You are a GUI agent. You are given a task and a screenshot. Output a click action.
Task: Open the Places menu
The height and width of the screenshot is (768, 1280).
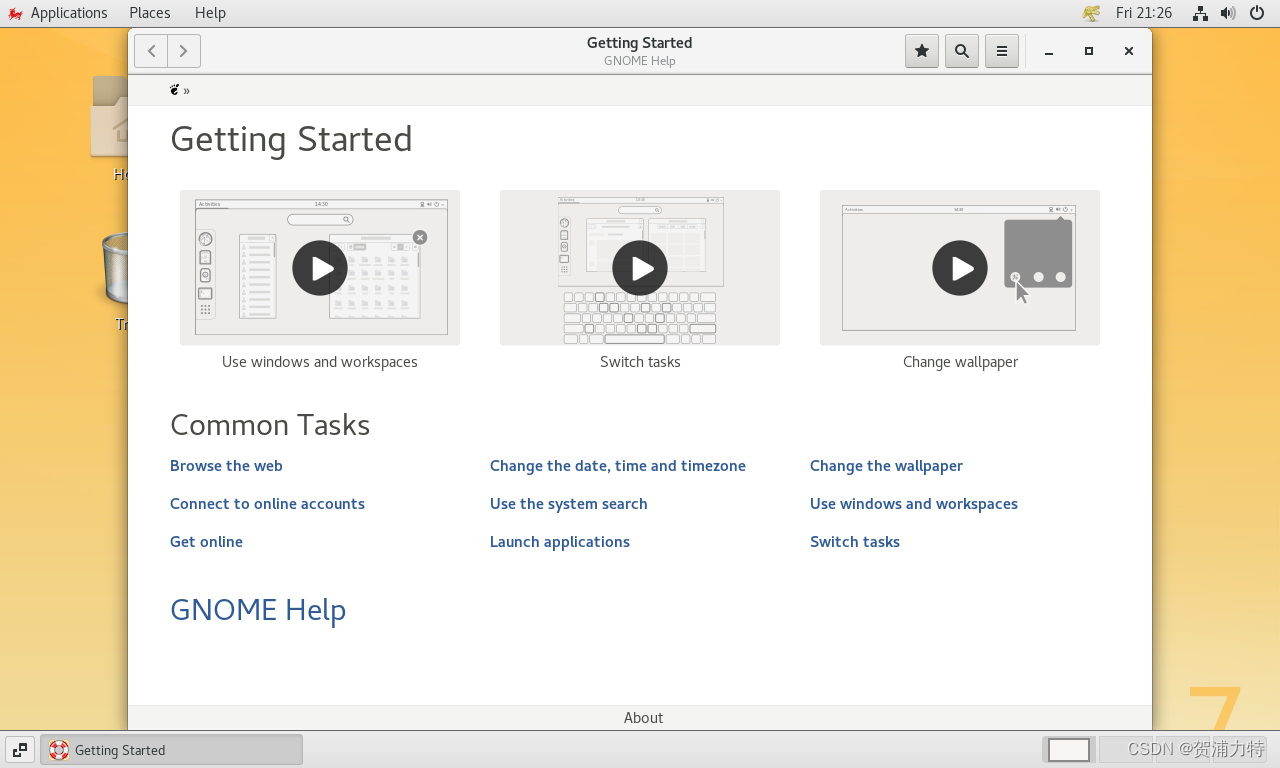click(150, 13)
